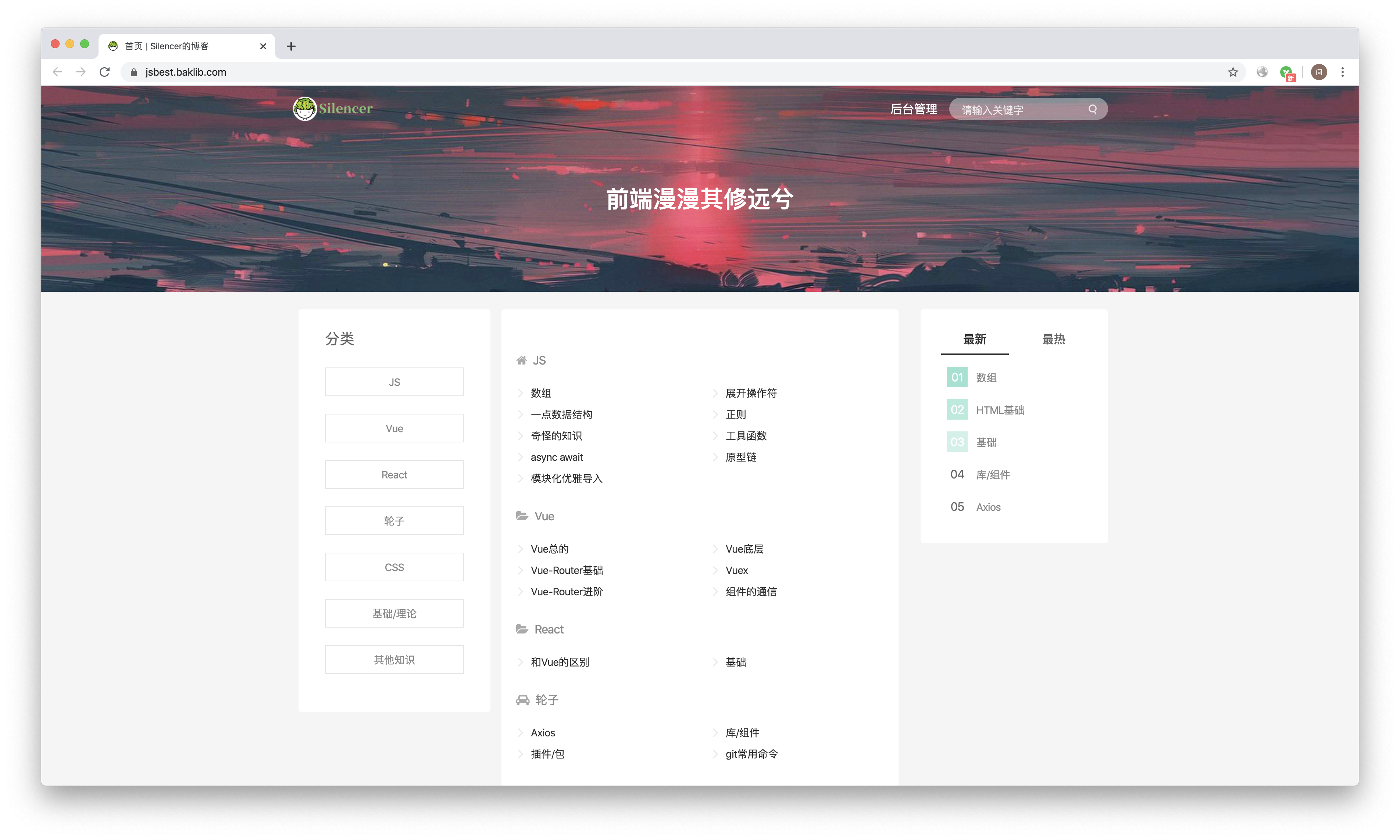Open the 和Vue的区别 article

click(560, 662)
